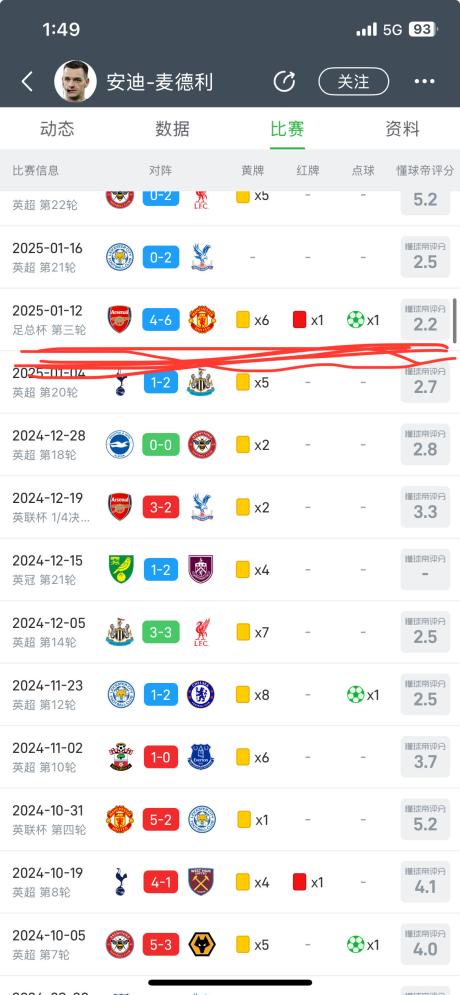
Task: Tap penalty ball icon on 2024-11-23 row
Action: [x=355, y=695]
